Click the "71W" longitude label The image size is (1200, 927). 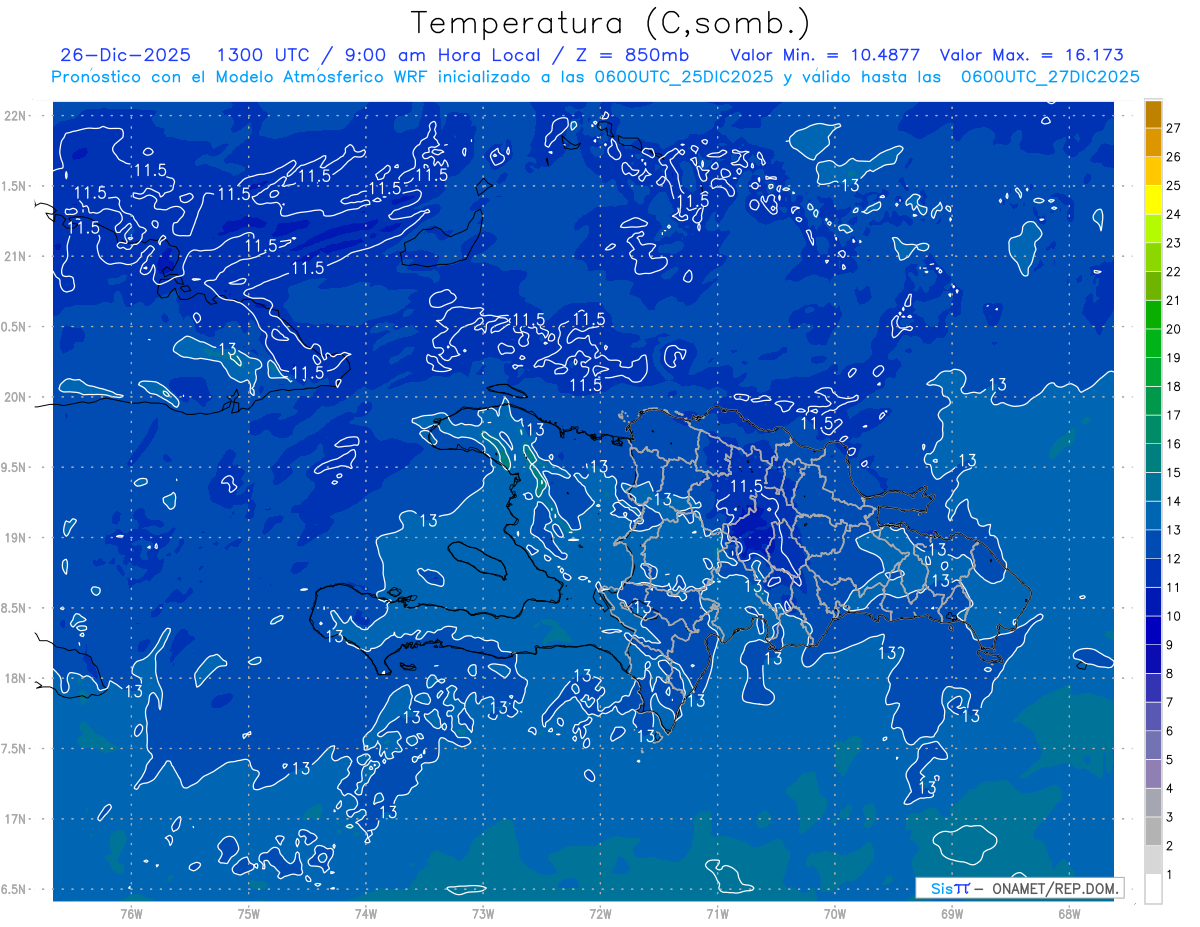717,914
